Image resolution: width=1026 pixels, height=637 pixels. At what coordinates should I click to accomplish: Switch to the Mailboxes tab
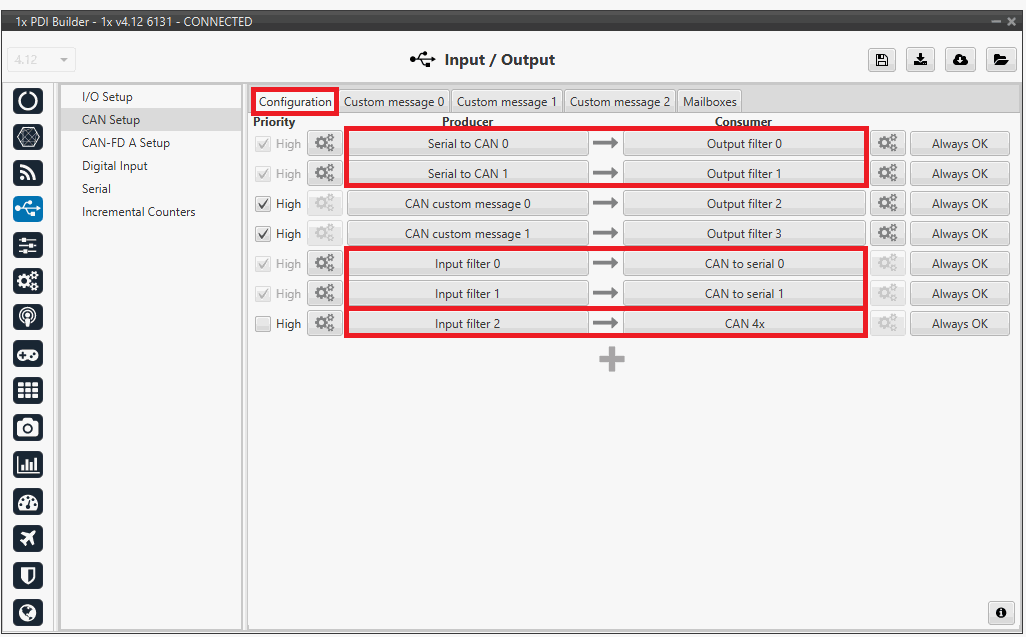pyautogui.click(x=709, y=102)
